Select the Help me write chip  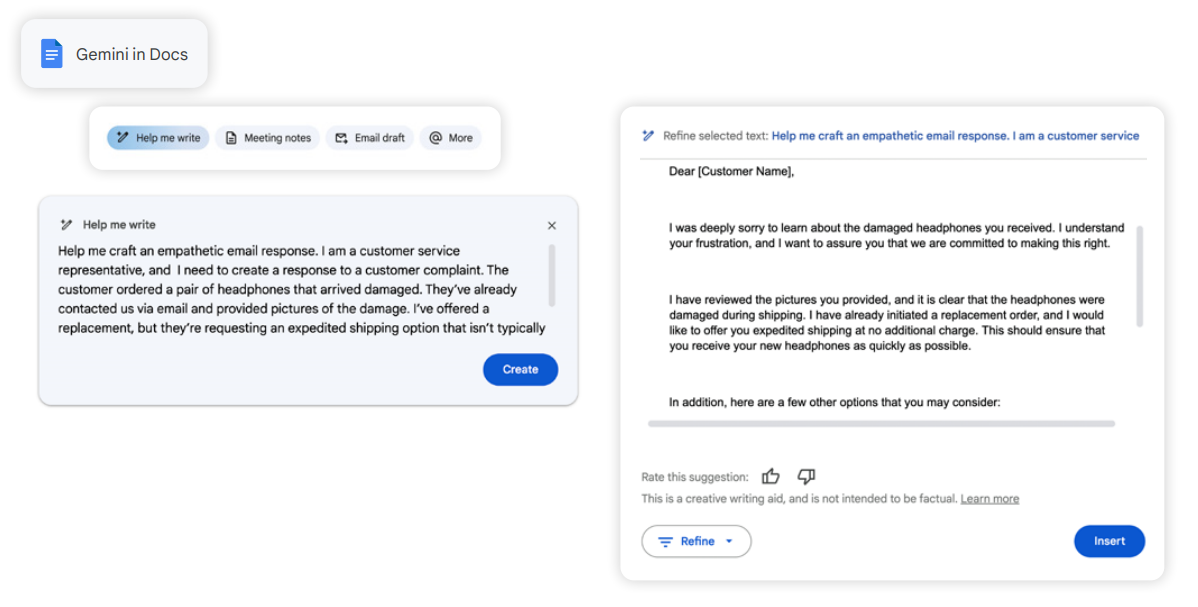tap(158, 138)
